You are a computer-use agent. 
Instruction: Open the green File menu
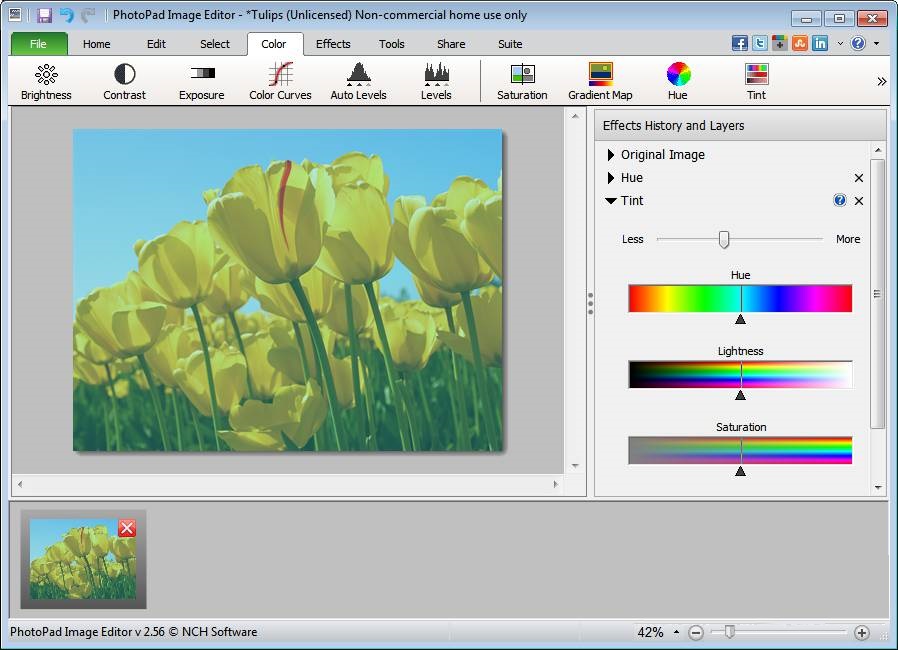[x=39, y=44]
